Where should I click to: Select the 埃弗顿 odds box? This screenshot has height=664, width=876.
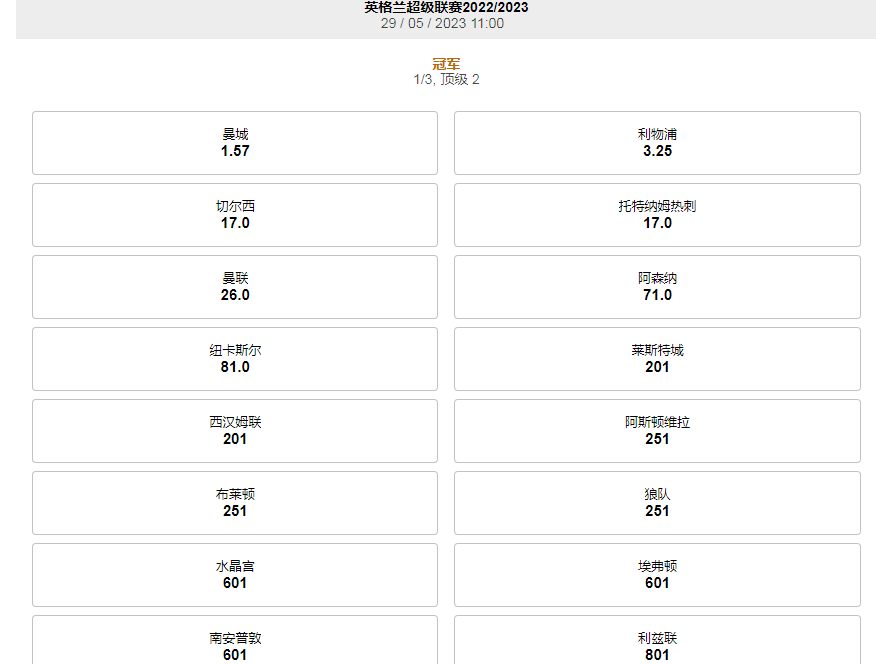click(657, 575)
